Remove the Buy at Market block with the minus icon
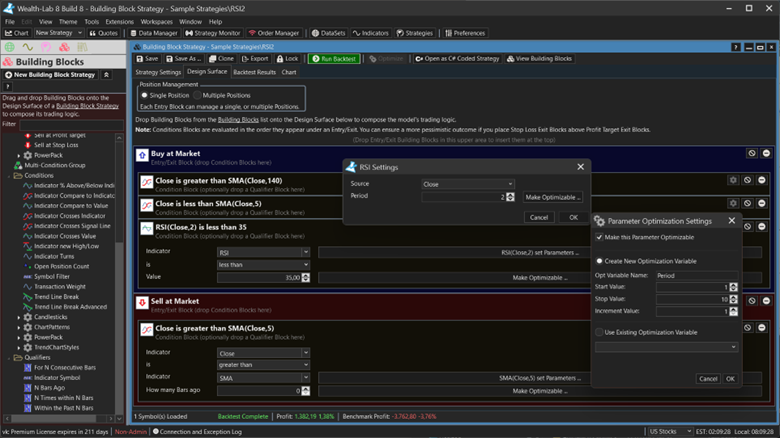This screenshot has width=780, height=438. pos(766,153)
